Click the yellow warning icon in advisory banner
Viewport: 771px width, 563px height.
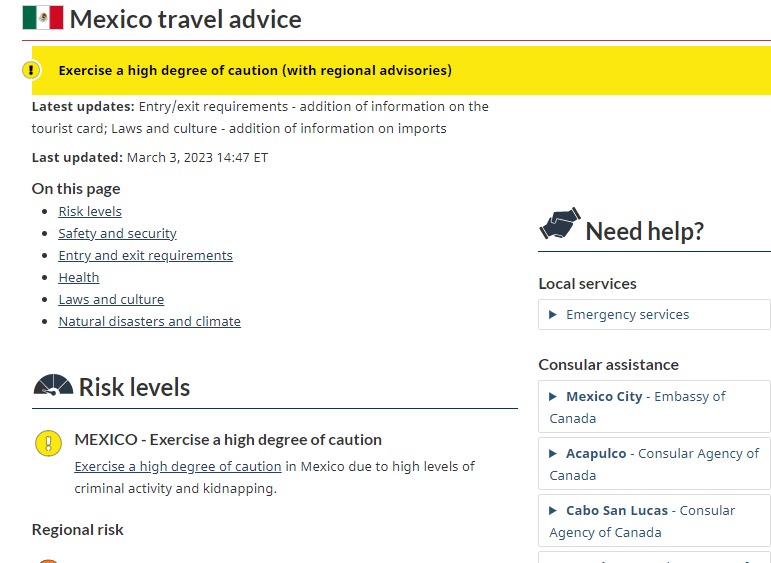[x=32, y=70]
